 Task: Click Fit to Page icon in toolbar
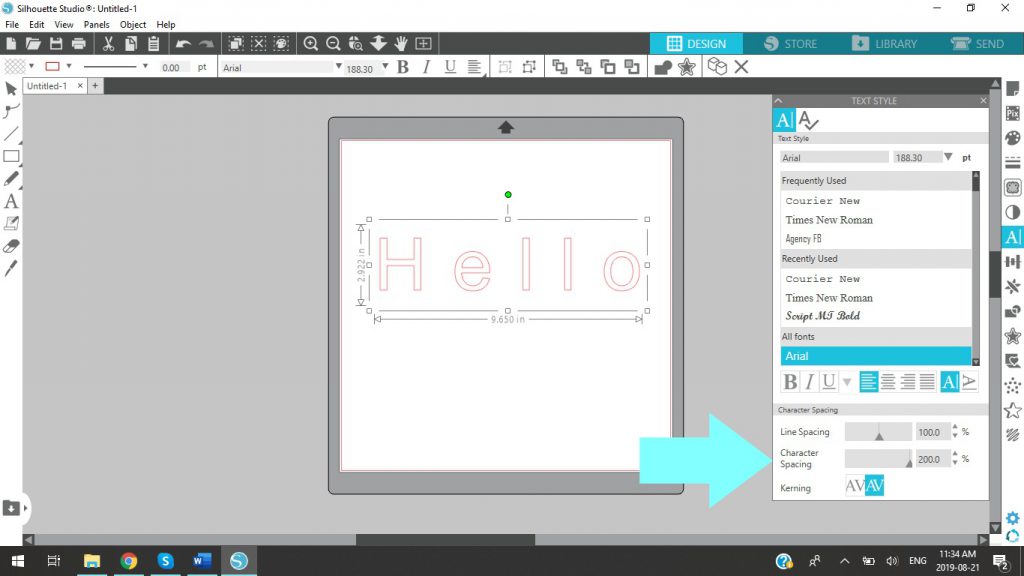click(x=423, y=44)
